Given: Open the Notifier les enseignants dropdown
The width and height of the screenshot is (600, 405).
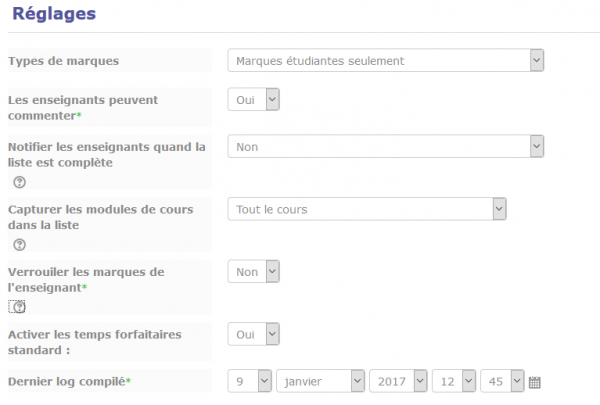Looking at the screenshot, I should [385, 147].
